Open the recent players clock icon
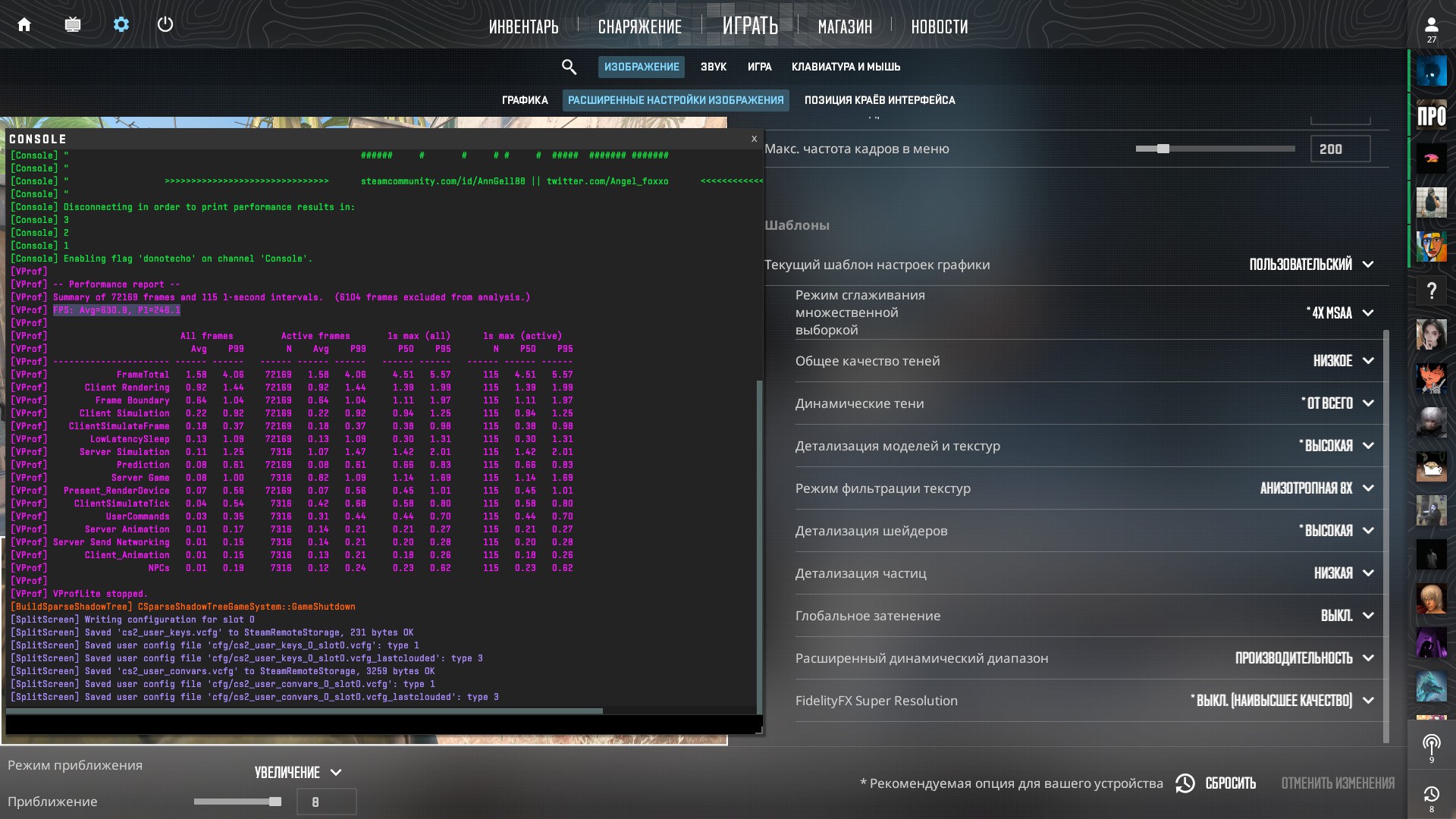 tap(1431, 795)
